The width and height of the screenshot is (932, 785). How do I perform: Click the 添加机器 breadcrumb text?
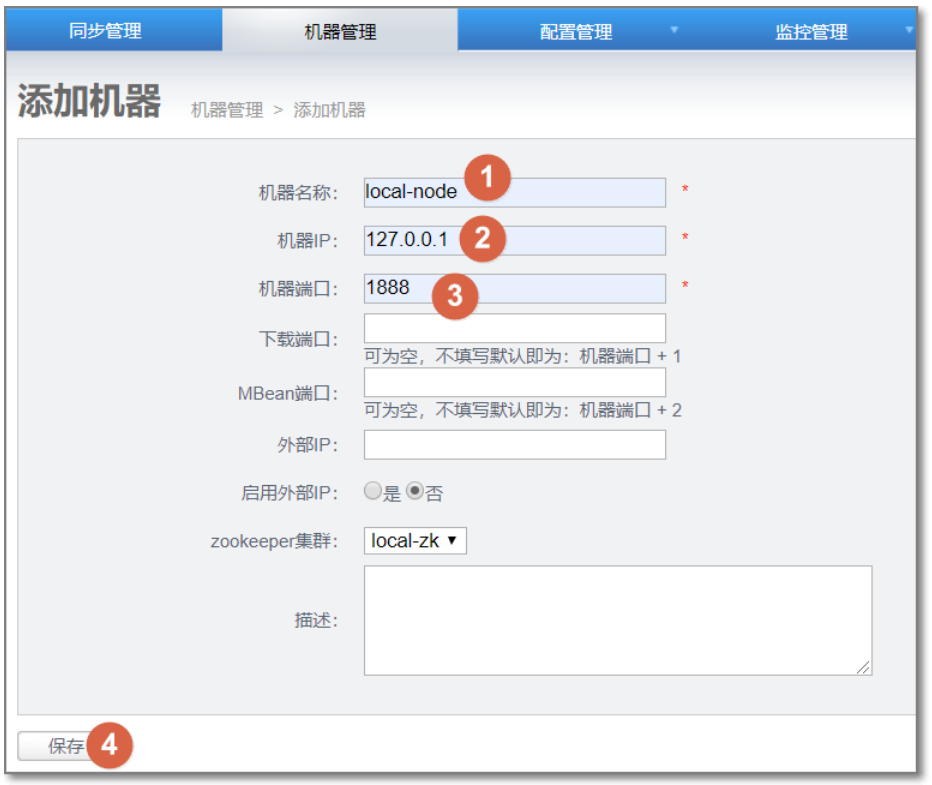(x=329, y=110)
